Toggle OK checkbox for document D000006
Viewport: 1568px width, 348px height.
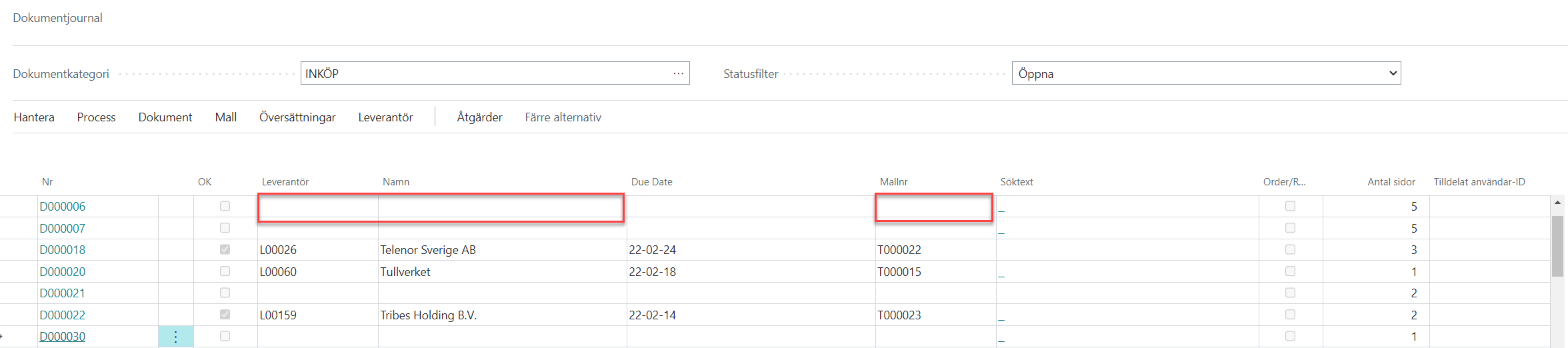pyautogui.click(x=225, y=206)
